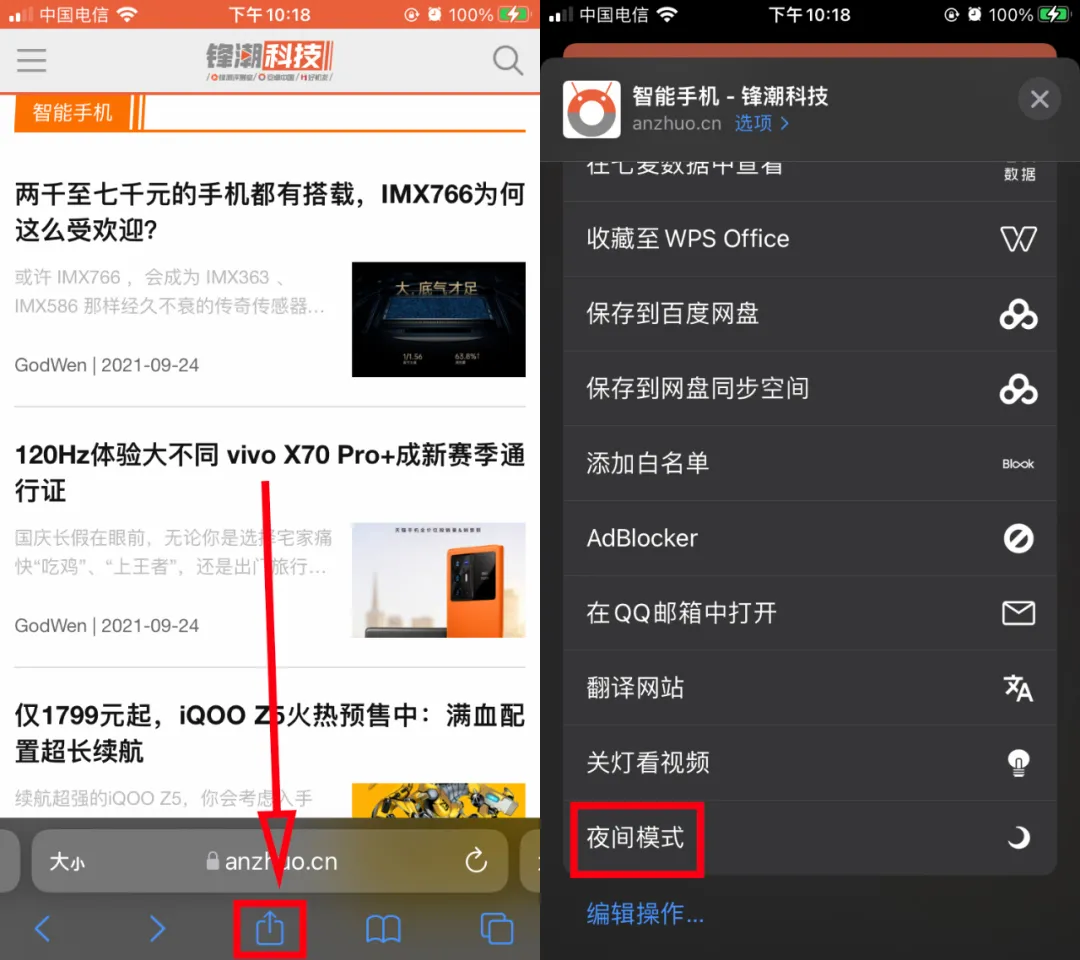Image resolution: width=1080 pixels, height=960 pixels.
Task: Open the orange vivo phone thumbnail
Action: point(438,580)
